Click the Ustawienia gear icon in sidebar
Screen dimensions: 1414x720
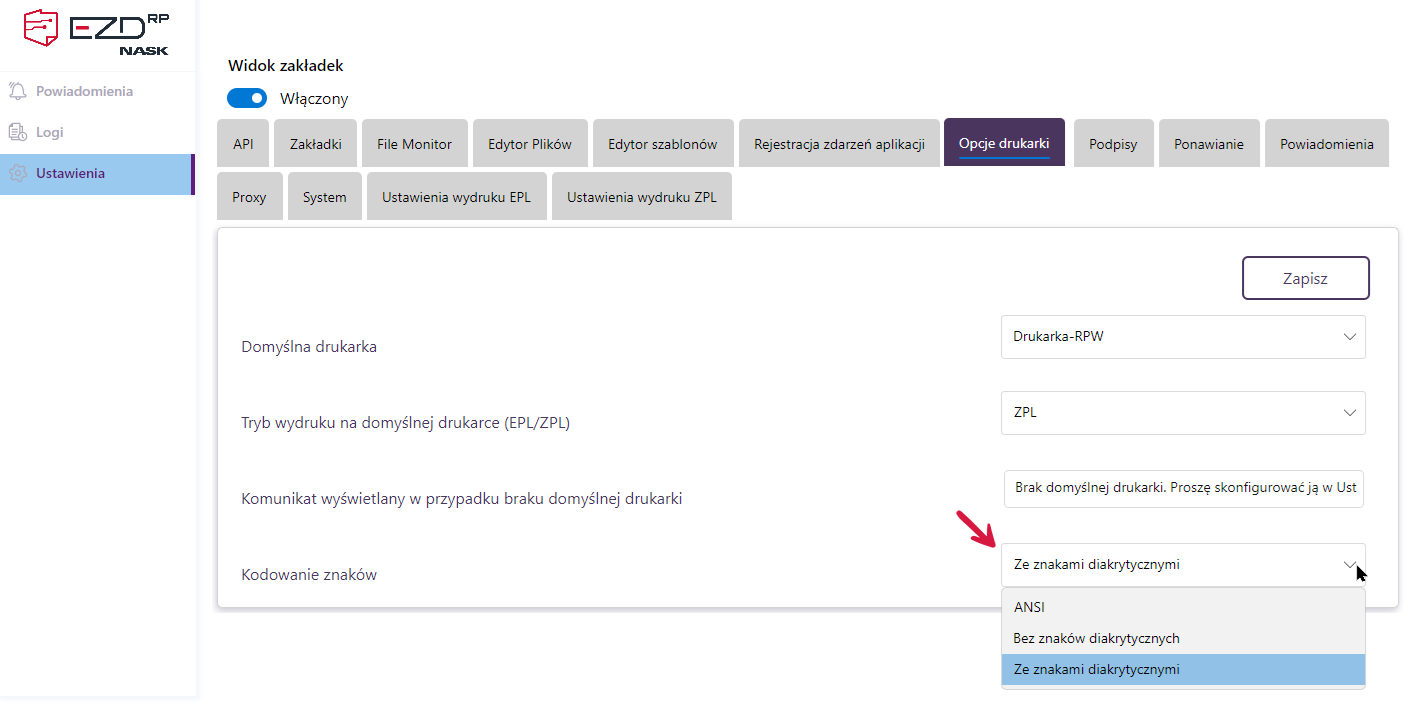click(17, 173)
